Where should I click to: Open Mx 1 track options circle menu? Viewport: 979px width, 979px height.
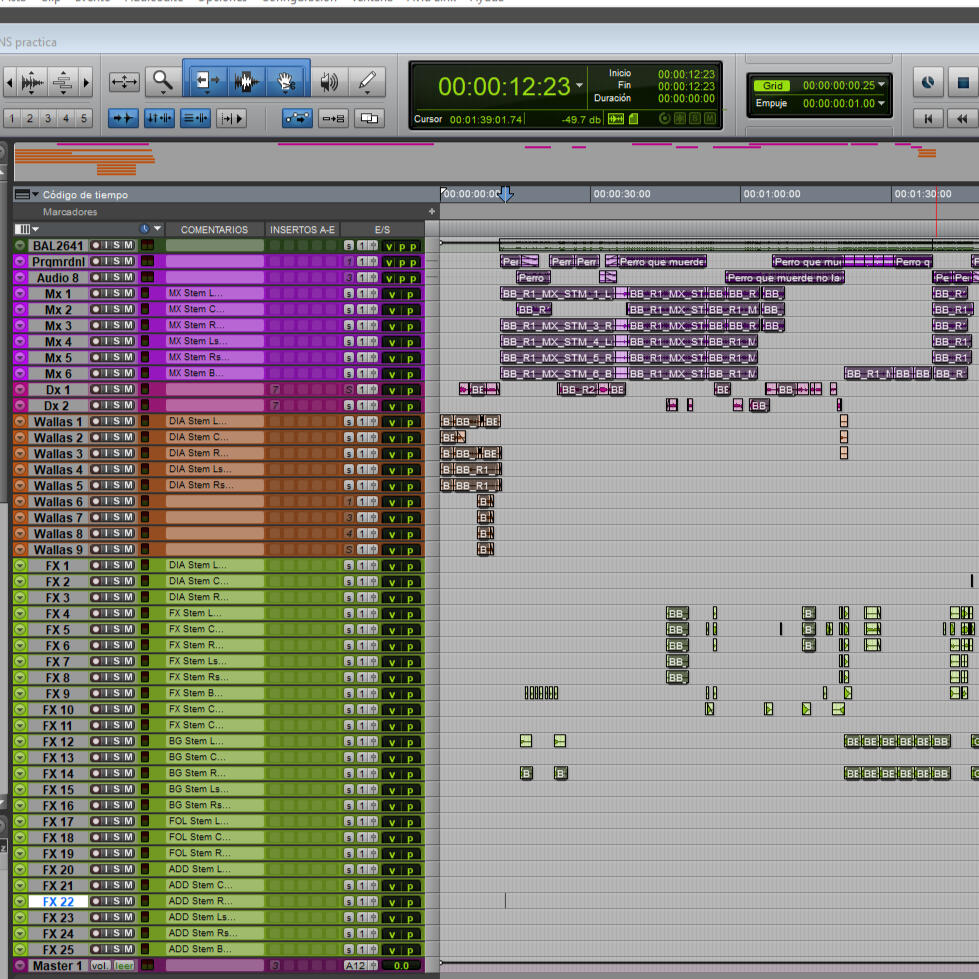[20, 293]
